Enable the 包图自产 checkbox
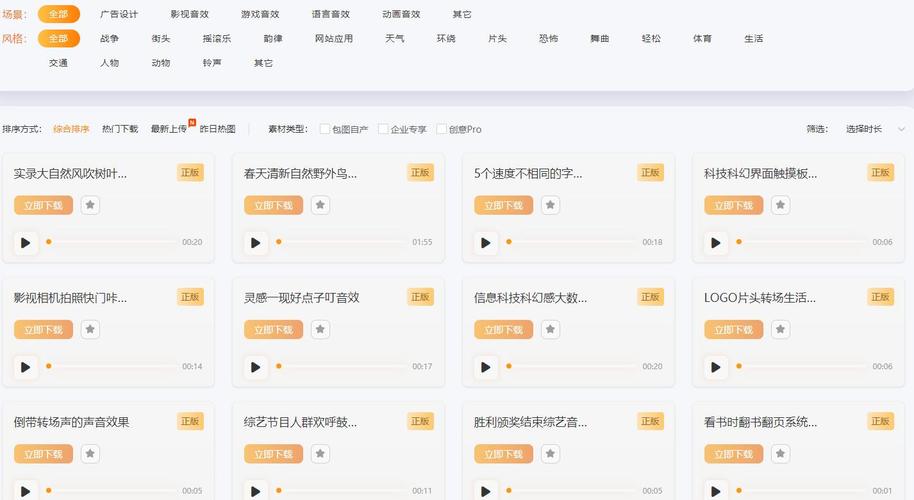914x500 pixels. (x=325, y=129)
